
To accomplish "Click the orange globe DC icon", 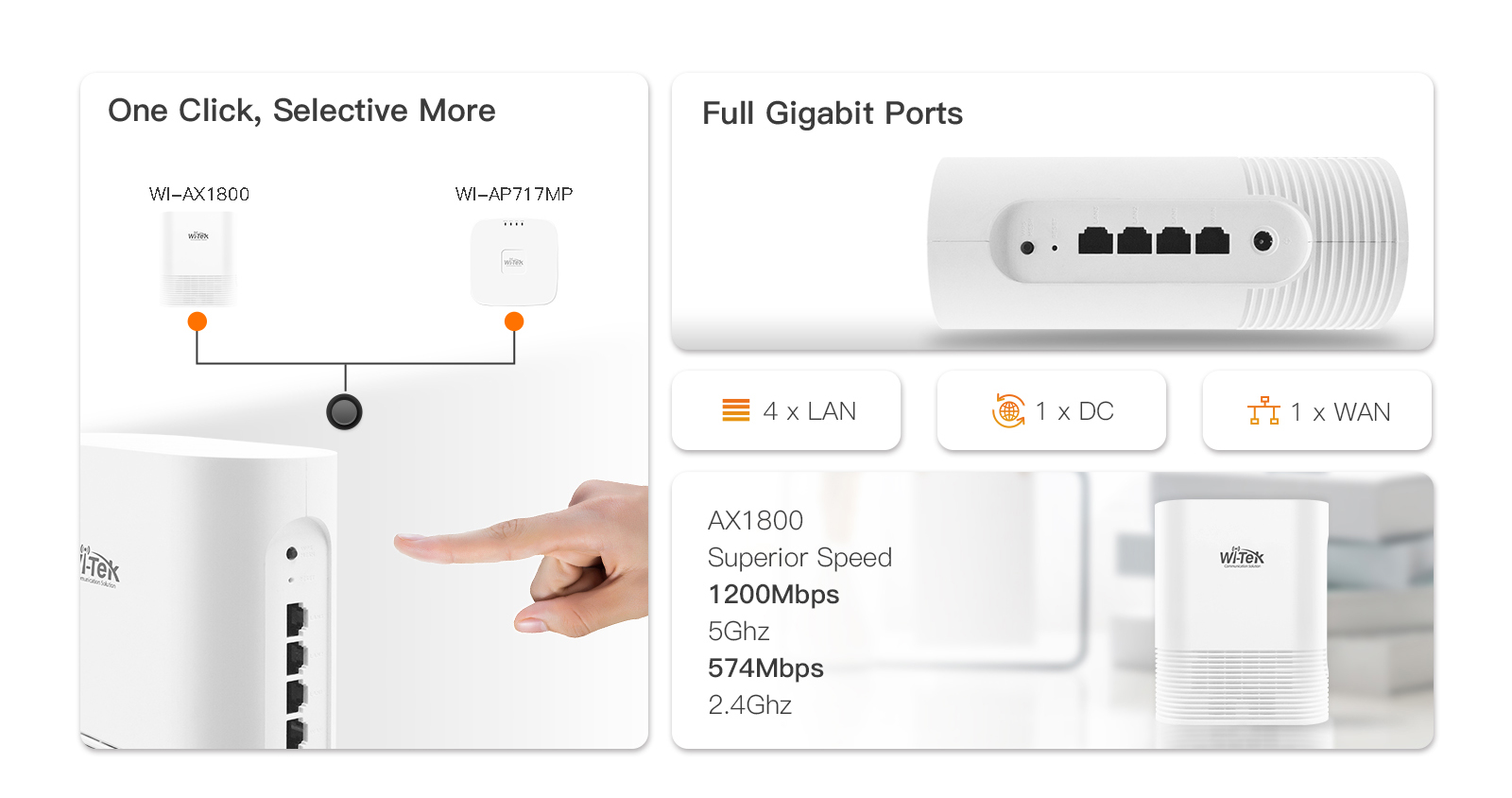I will (1008, 410).
